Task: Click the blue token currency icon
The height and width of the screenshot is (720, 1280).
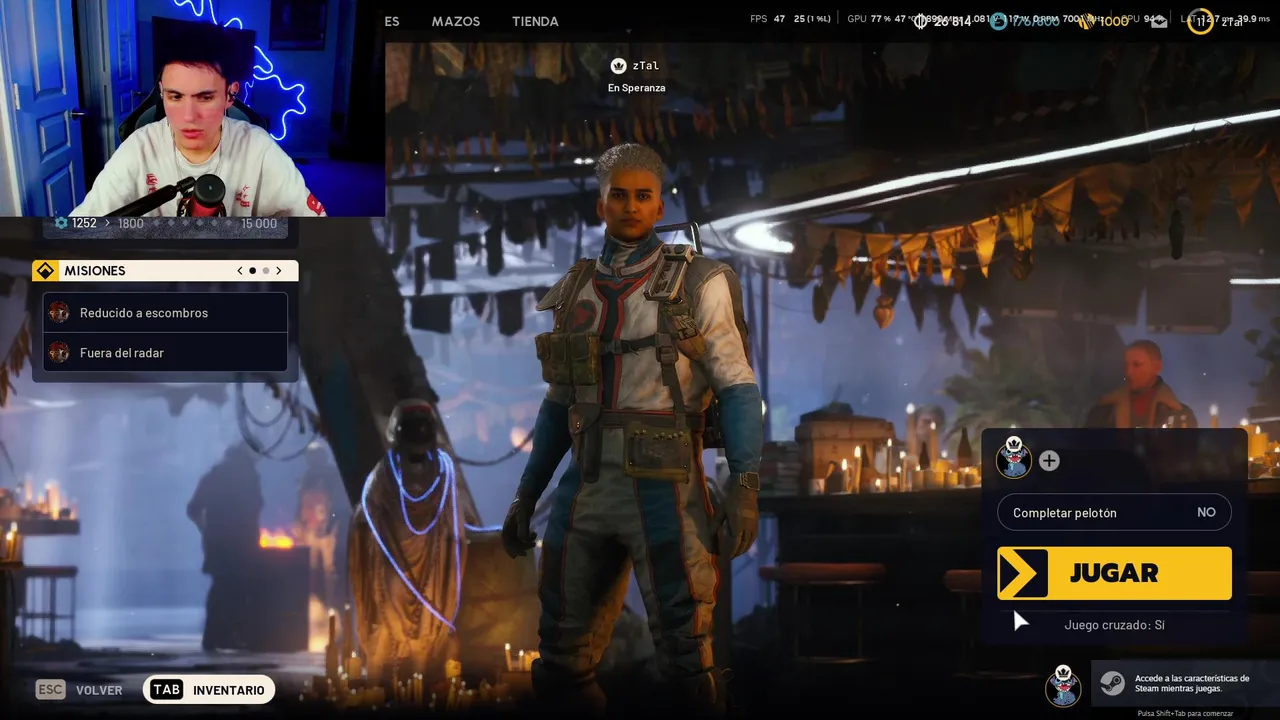Action: [998, 22]
